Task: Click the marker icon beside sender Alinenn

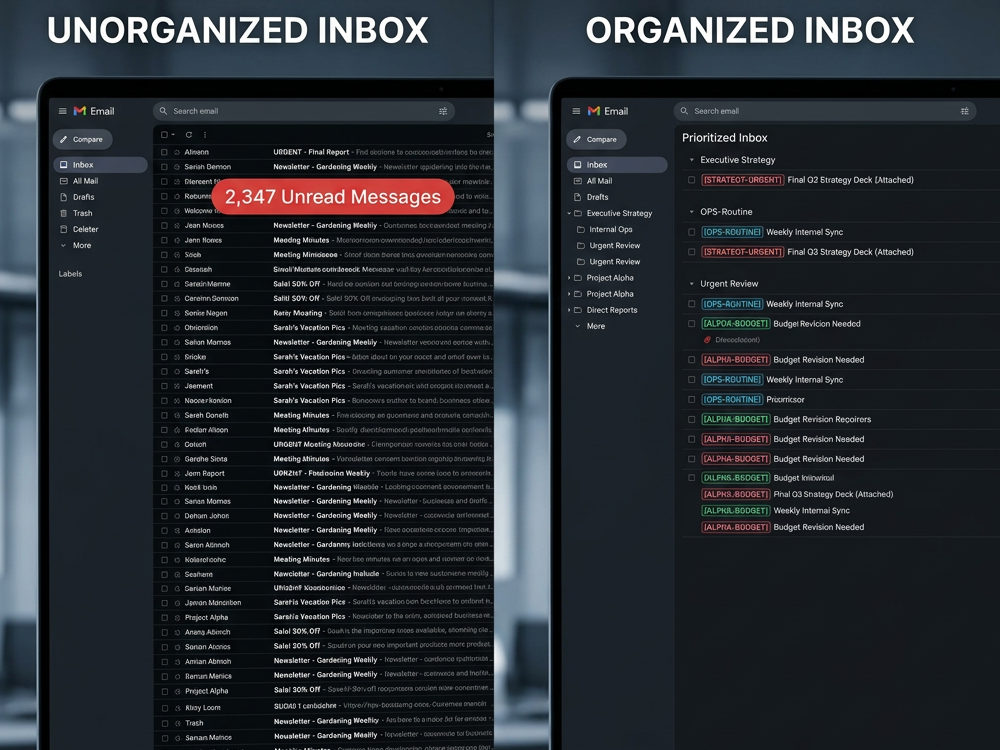Action: [x=177, y=152]
